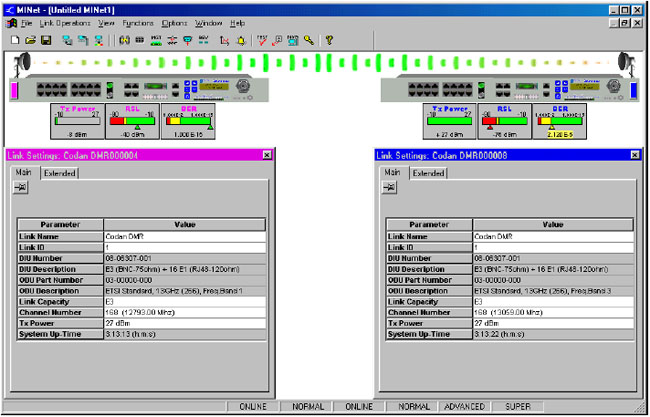Click the Save floppy disk toolbar icon
The height and width of the screenshot is (417, 650).
46,40
